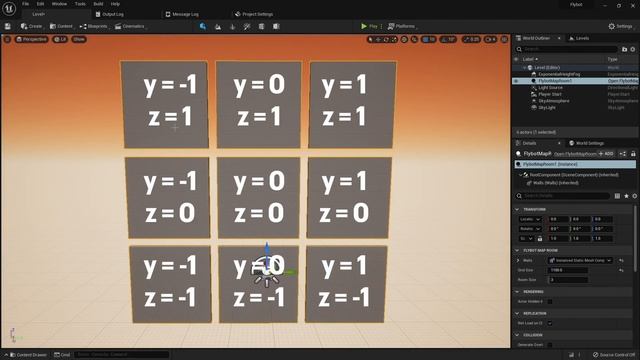
Task: Select the rotate gizmo tool in viewport
Action: [386, 40]
